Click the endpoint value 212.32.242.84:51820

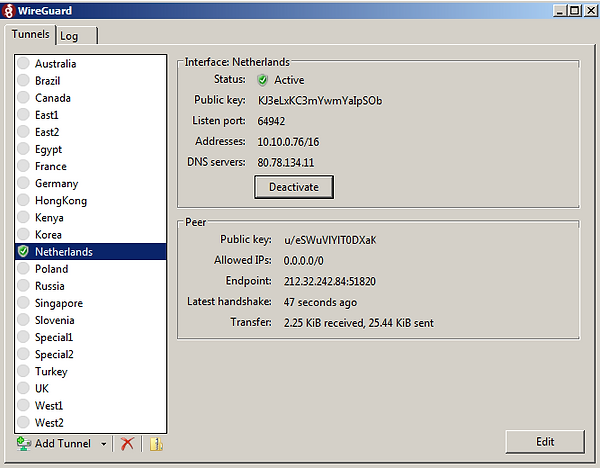tap(330, 282)
